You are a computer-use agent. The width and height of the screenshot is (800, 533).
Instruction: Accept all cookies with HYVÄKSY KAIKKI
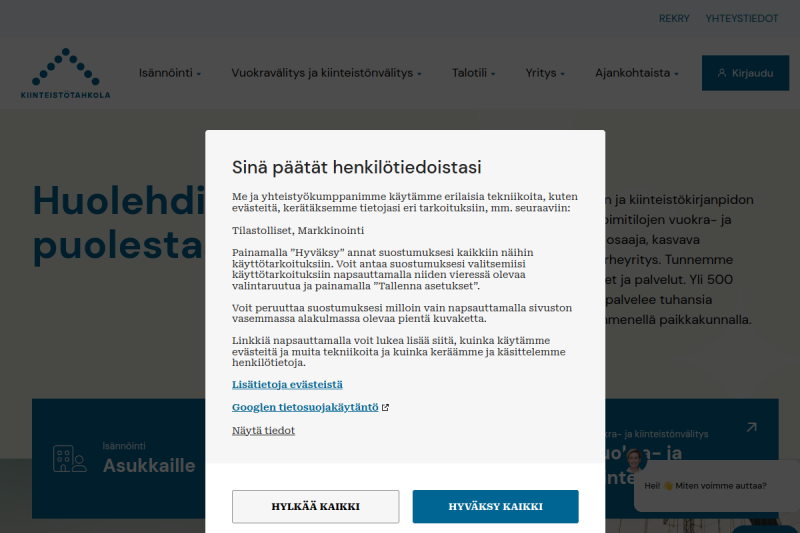tap(495, 506)
